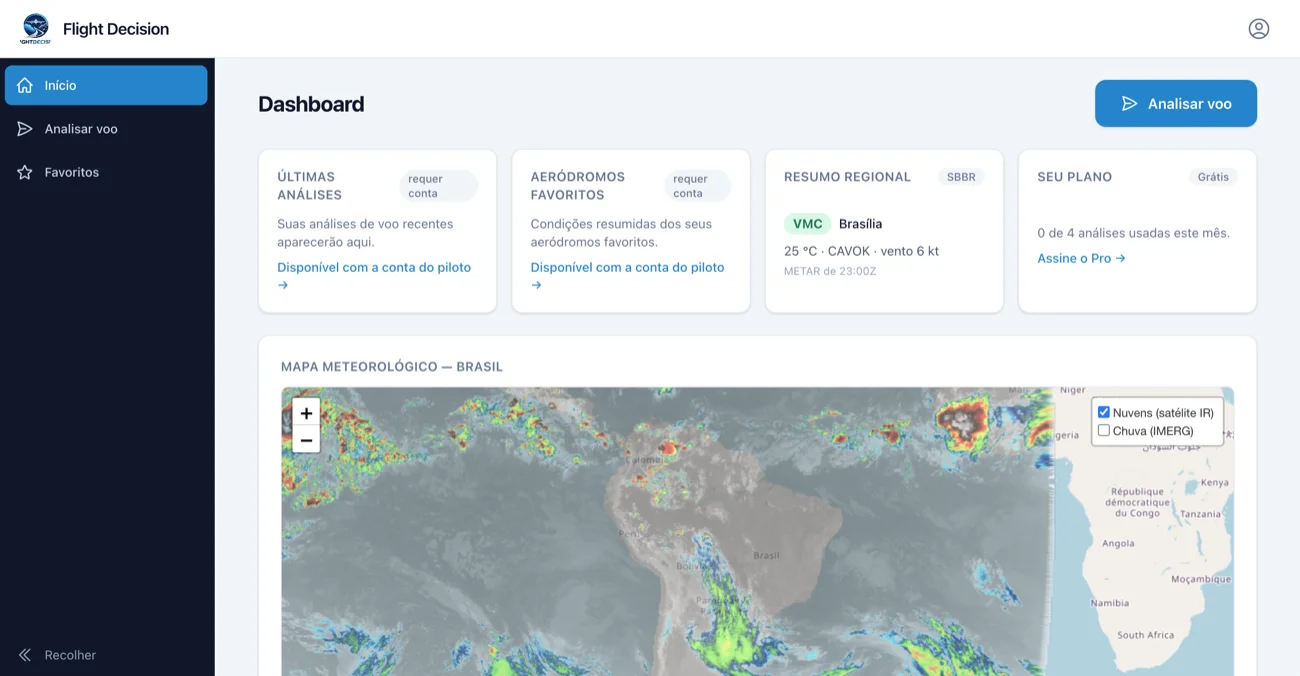Click the 25 °C · CAVOK · vento 6 kt line
Image resolution: width=1300 pixels, height=676 pixels.
(x=861, y=251)
